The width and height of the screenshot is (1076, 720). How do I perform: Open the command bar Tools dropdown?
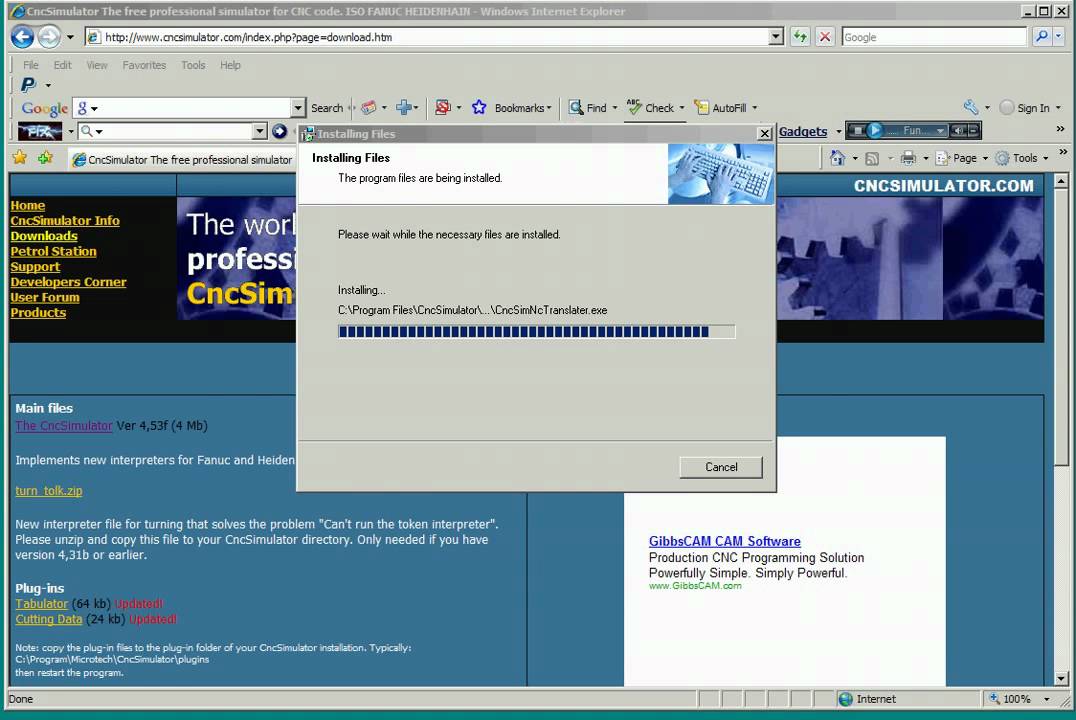(1046, 159)
